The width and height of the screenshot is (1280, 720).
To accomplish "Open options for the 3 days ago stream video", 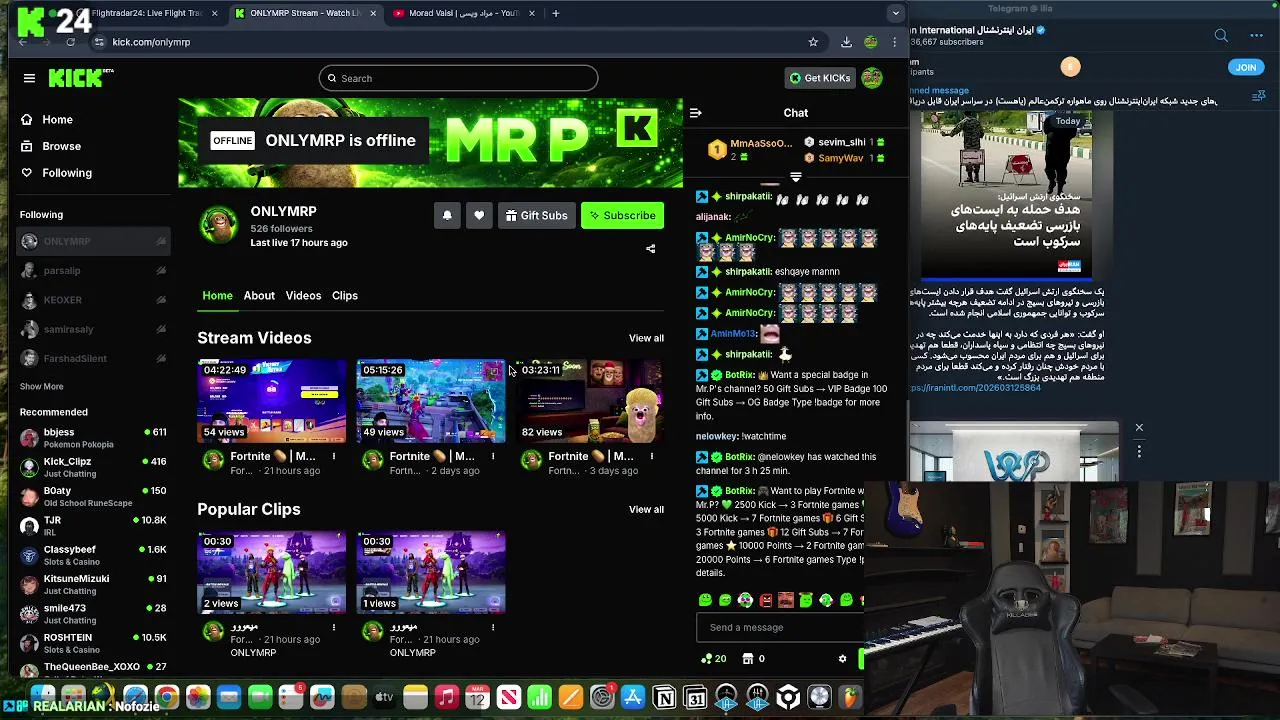I will (652, 456).
